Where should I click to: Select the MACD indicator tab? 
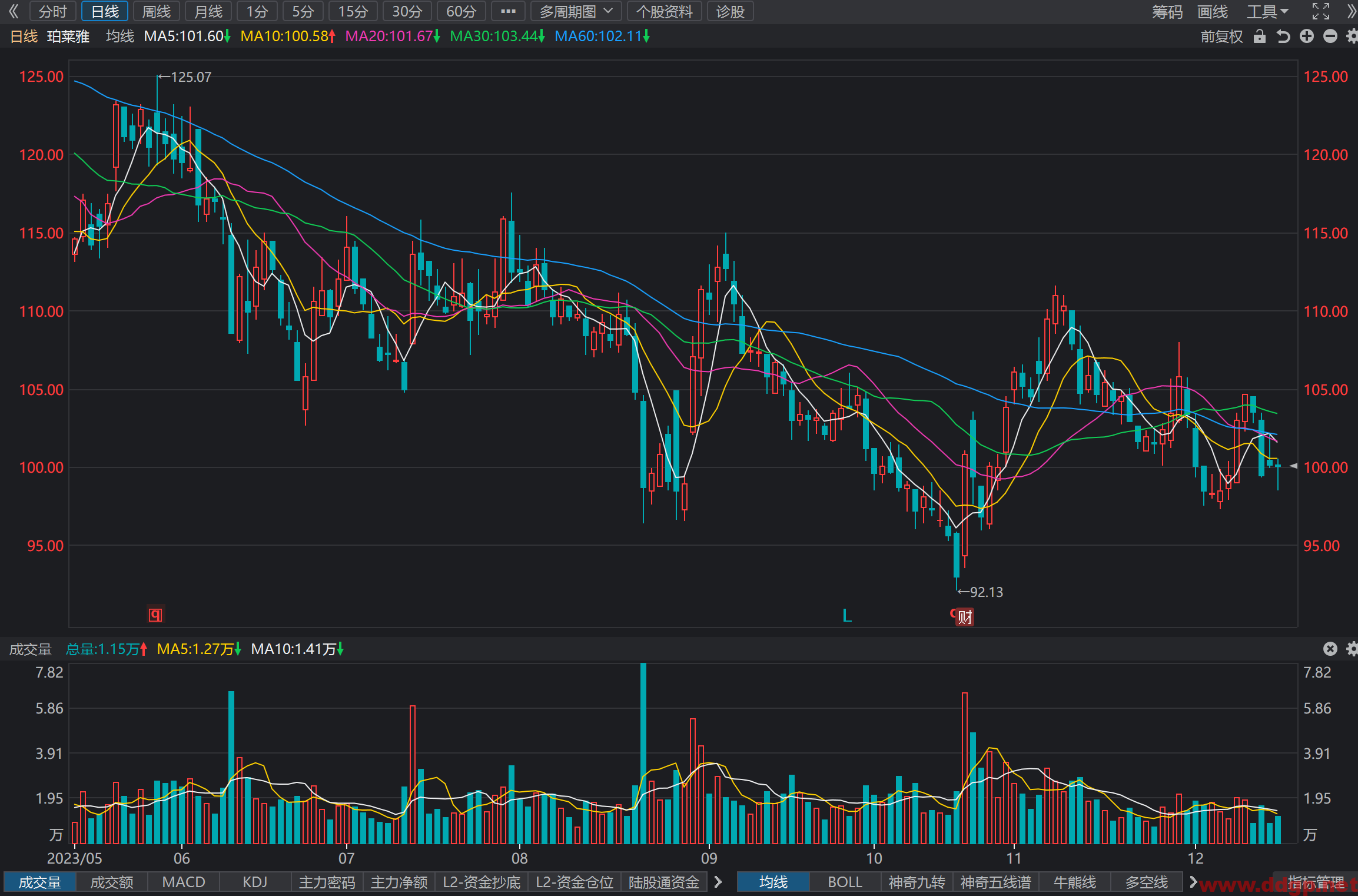(x=184, y=882)
